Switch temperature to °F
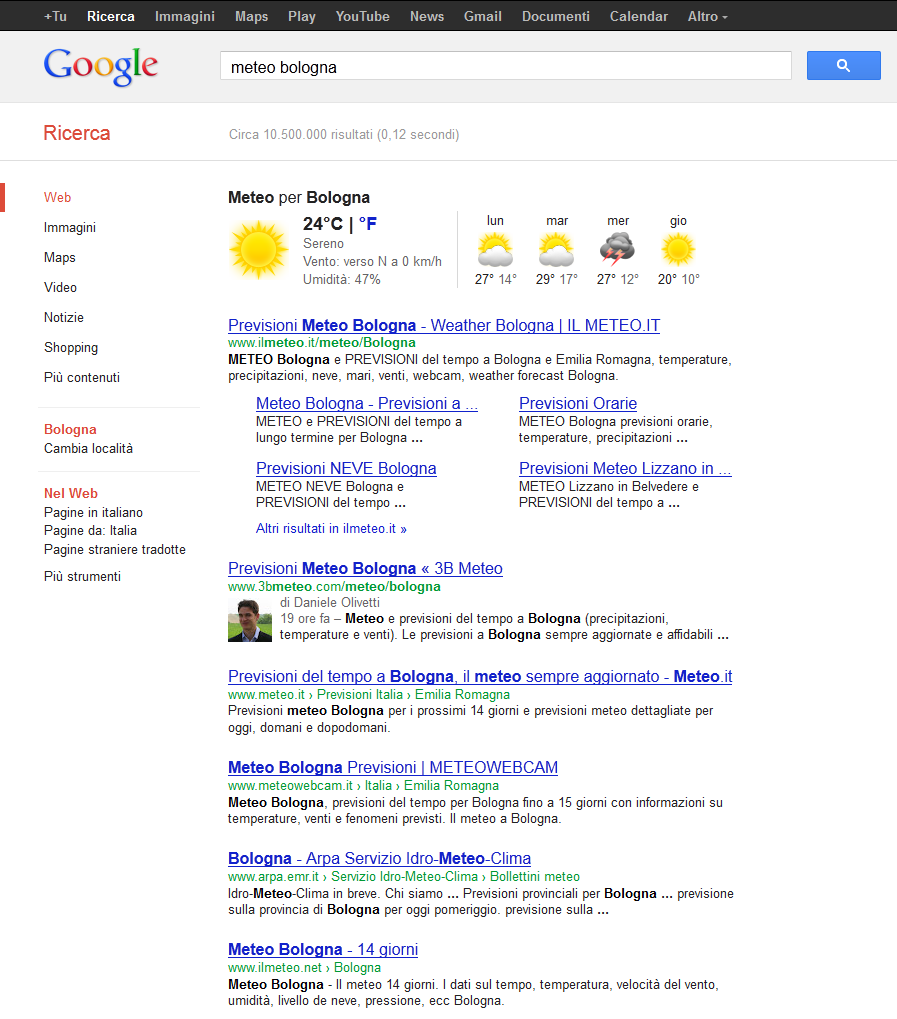The width and height of the screenshot is (897, 1019). click(x=368, y=224)
